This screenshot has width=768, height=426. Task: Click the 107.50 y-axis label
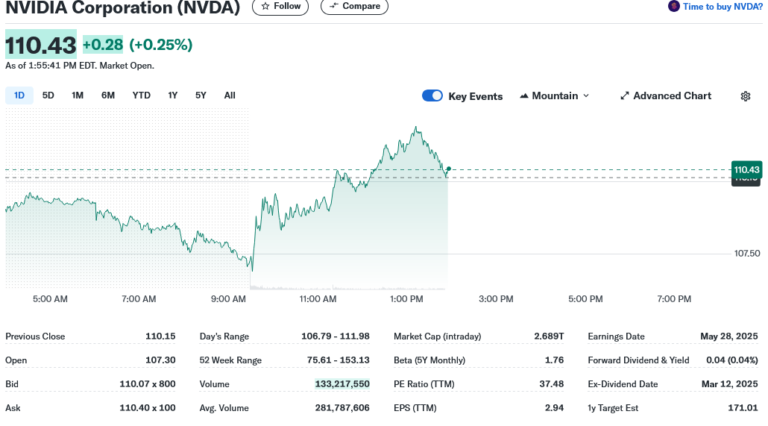point(747,253)
